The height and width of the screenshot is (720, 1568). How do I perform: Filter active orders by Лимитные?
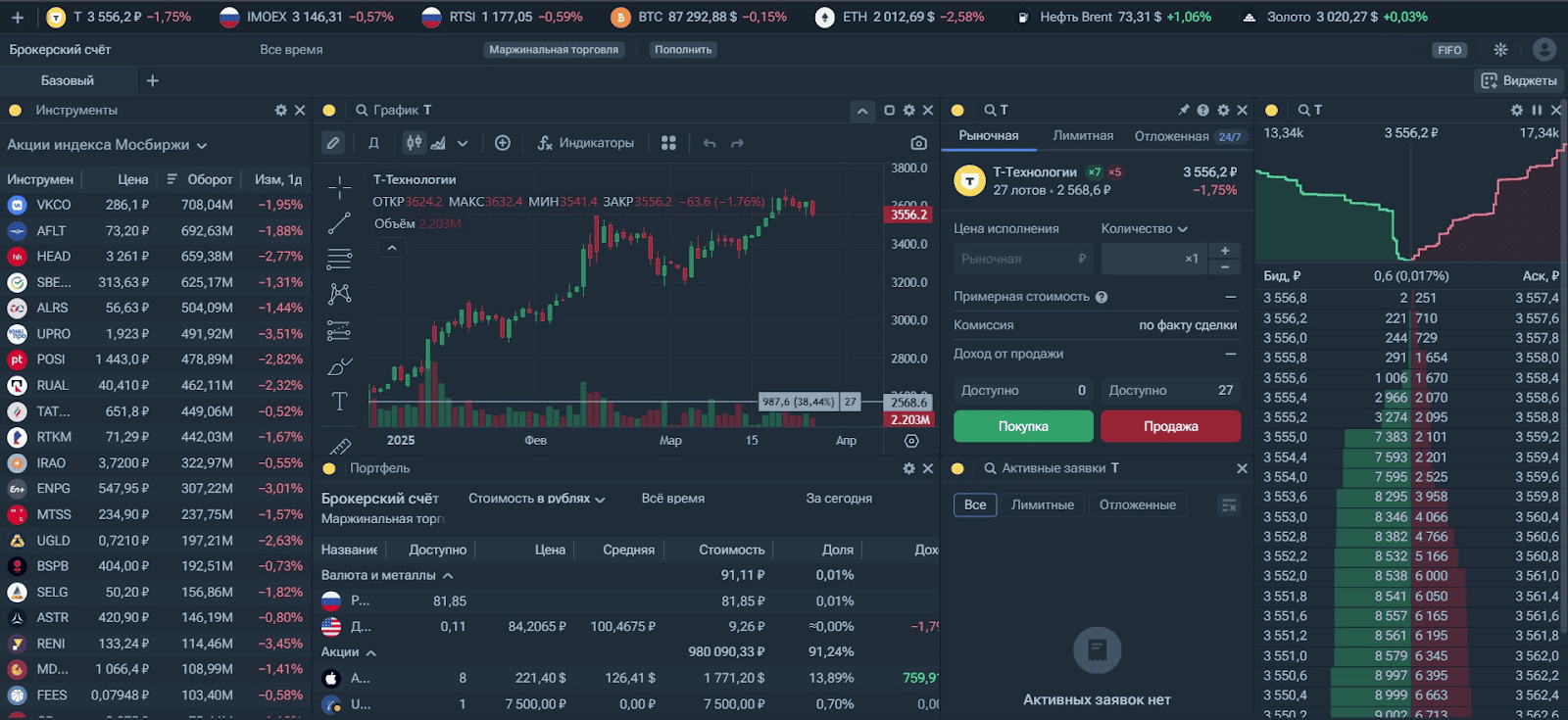pyautogui.click(x=1043, y=505)
